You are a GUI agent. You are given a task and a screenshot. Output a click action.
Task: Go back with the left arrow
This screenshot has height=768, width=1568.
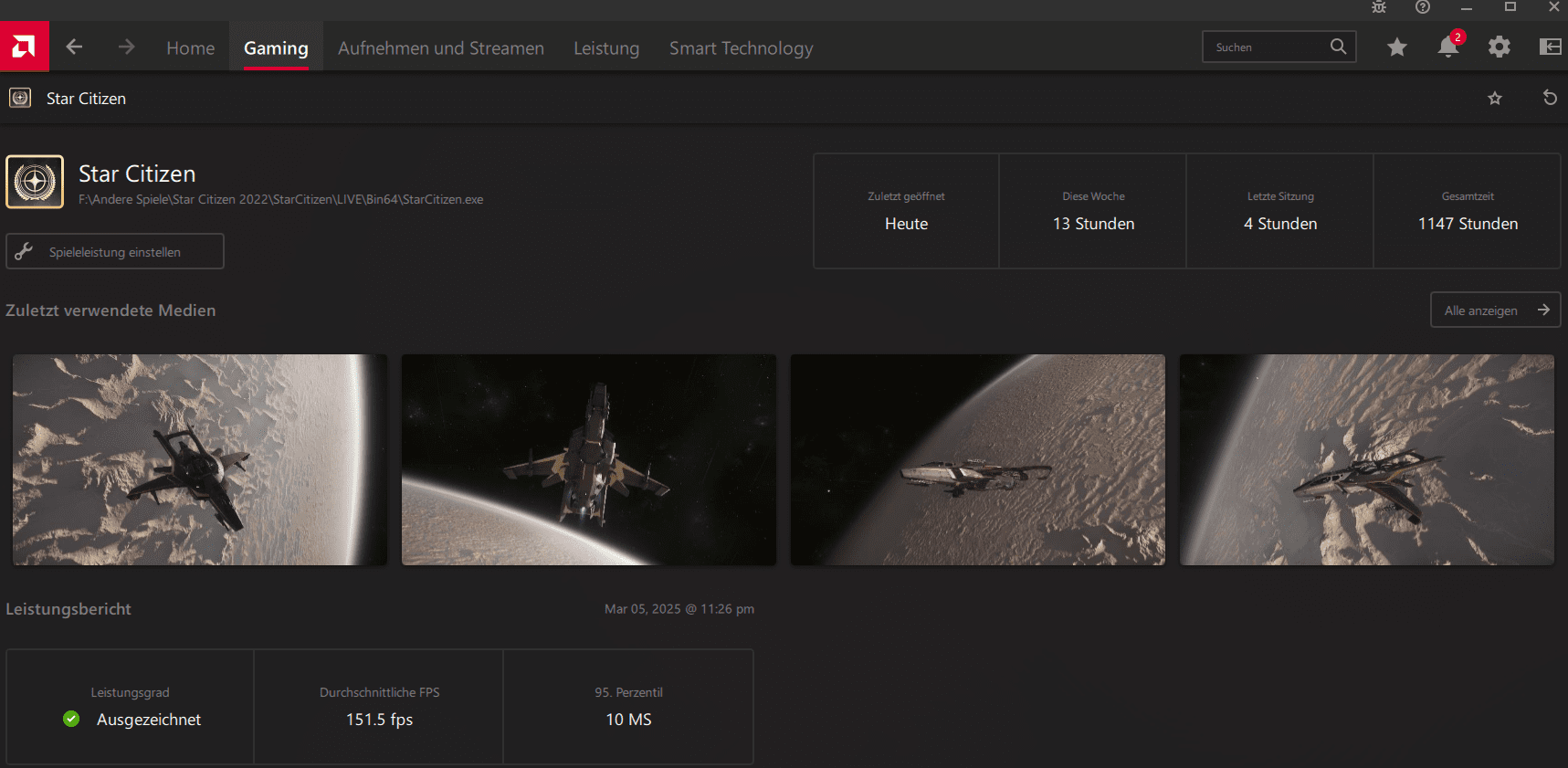pos(74,47)
